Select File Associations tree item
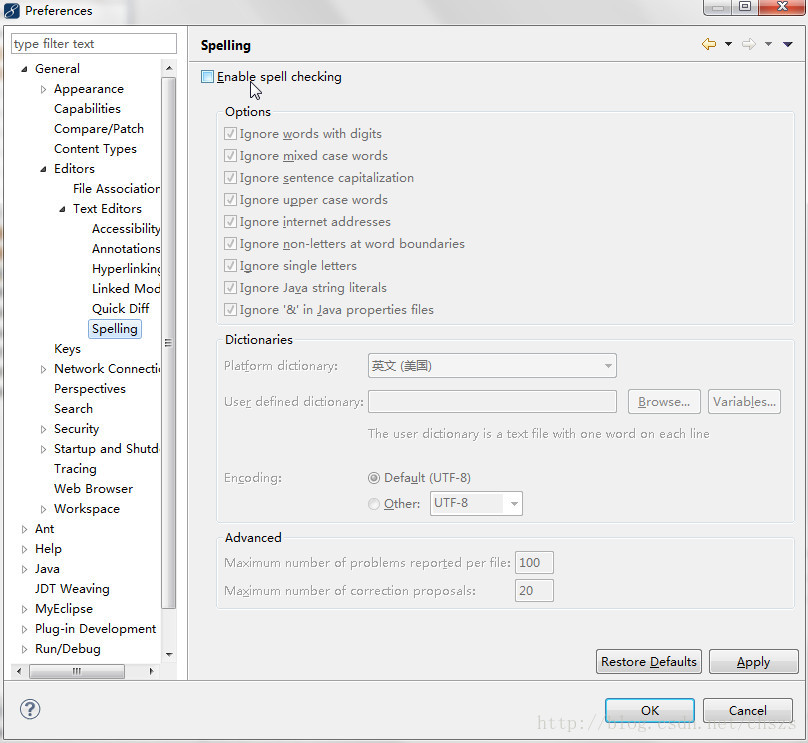This screenshot has width=808, height=743. pos(116,189)
